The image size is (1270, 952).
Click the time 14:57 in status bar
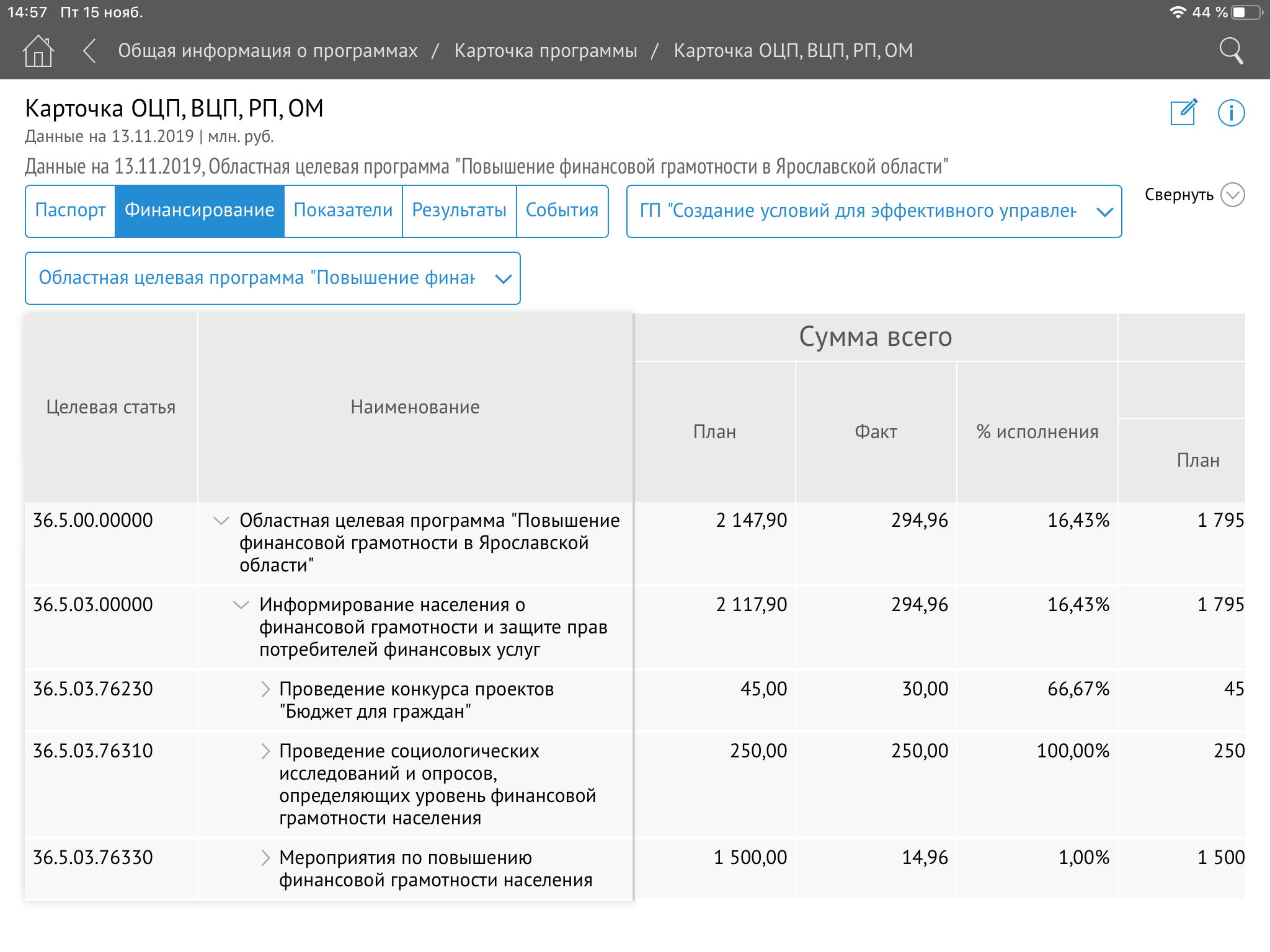[x=27, y=12]
